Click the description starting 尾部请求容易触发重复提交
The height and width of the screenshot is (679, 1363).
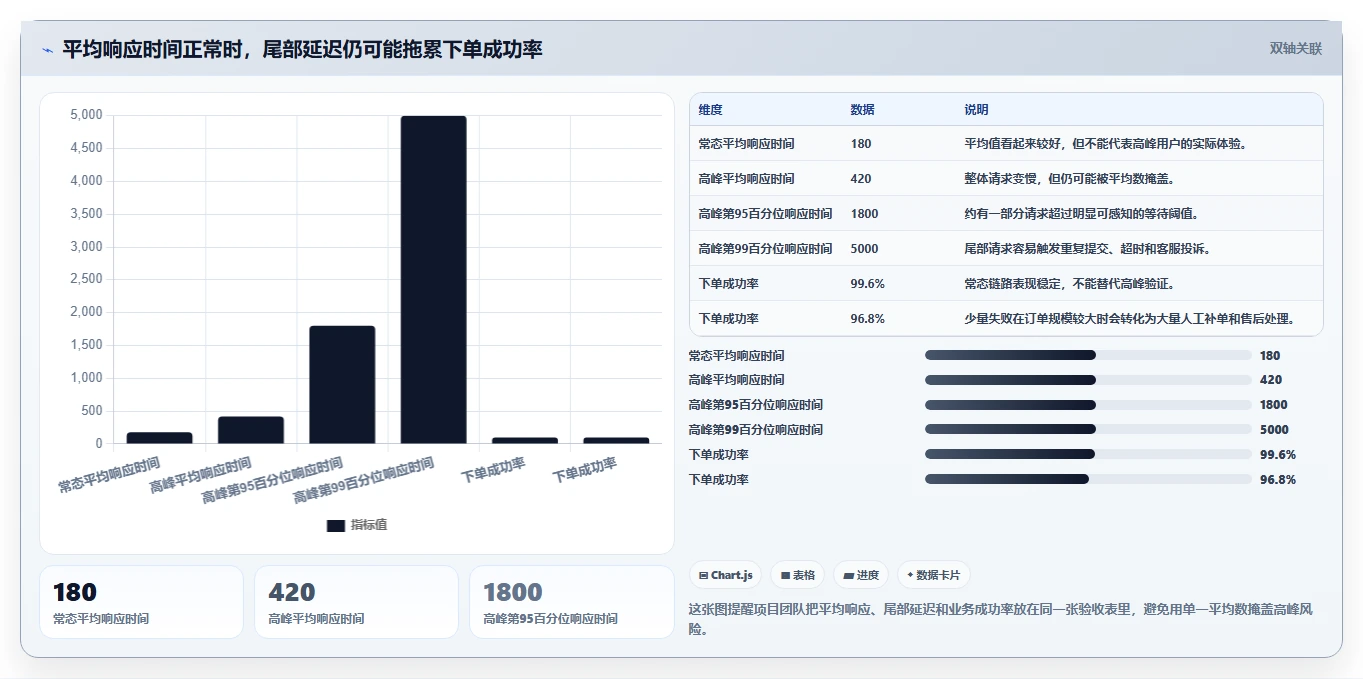pos(1088,249)
